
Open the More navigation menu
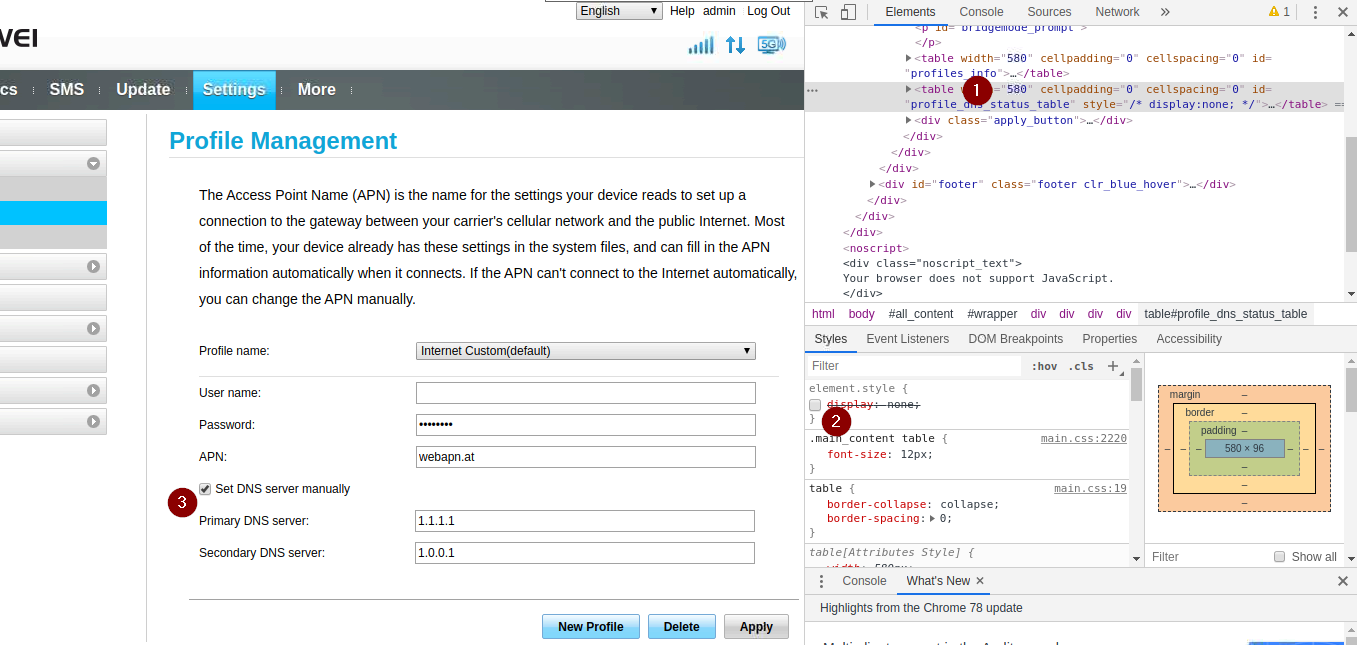click(x=316, y=90)
